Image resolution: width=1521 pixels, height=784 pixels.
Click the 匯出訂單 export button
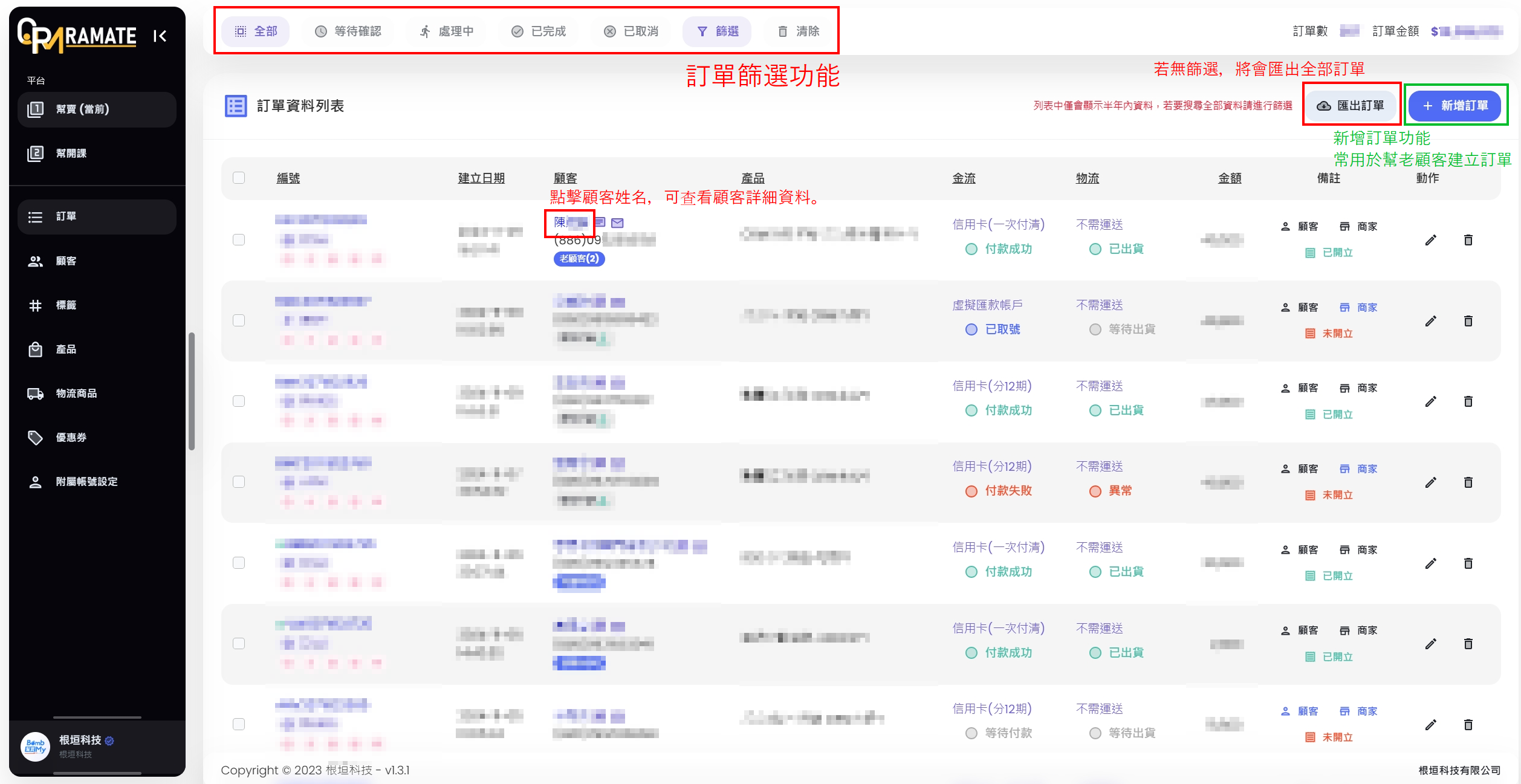click(x=1351, y=106)
